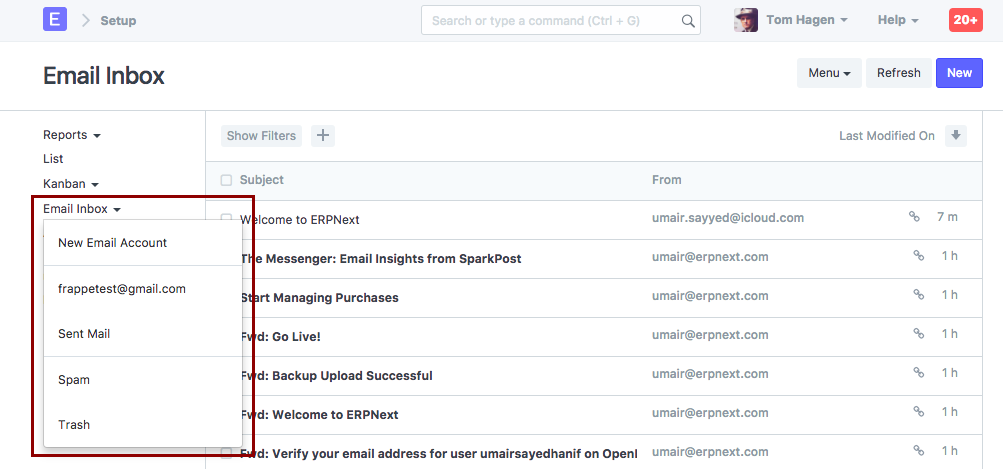1003x469 pixels.
Task: Click the New button
Action: coord(959,73)
